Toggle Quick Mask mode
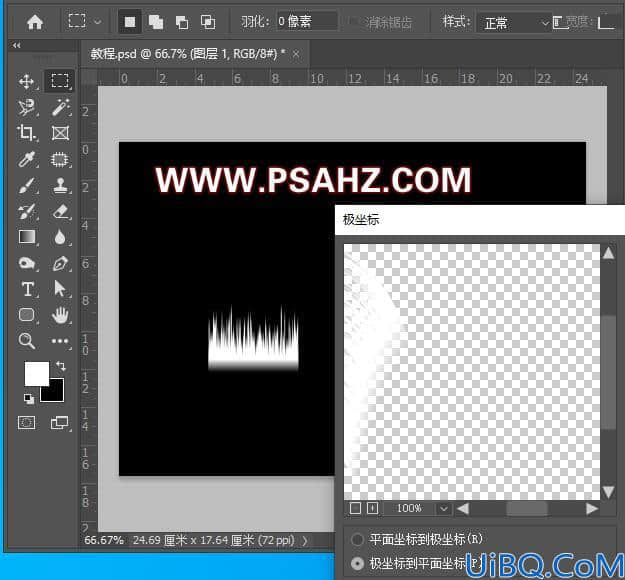Viewport: 625px width, 580px height. [x=27, y=423]
